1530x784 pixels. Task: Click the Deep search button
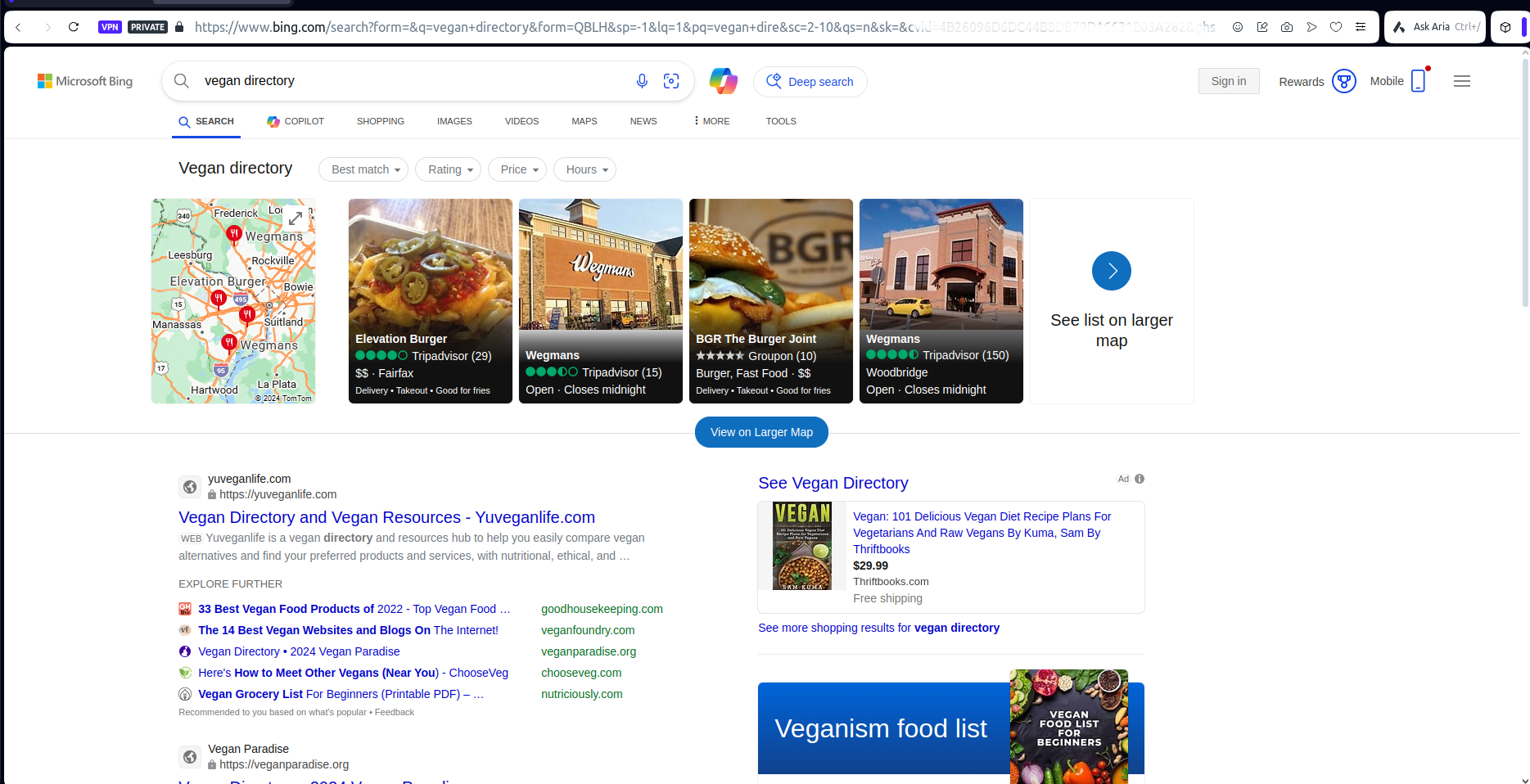click(810, 82)
